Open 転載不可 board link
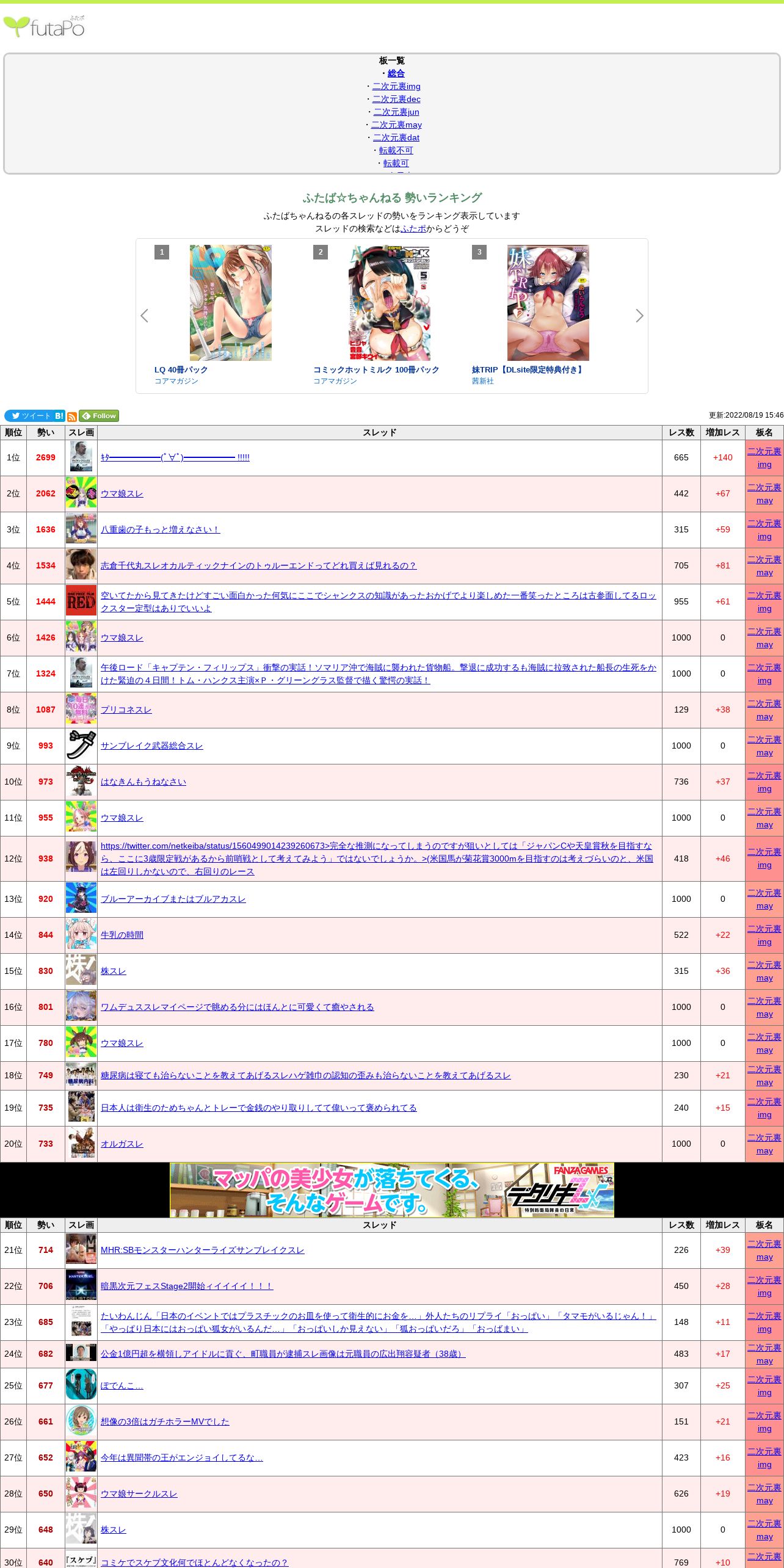This screenshot has width=784, height=1568. (396, 150)
